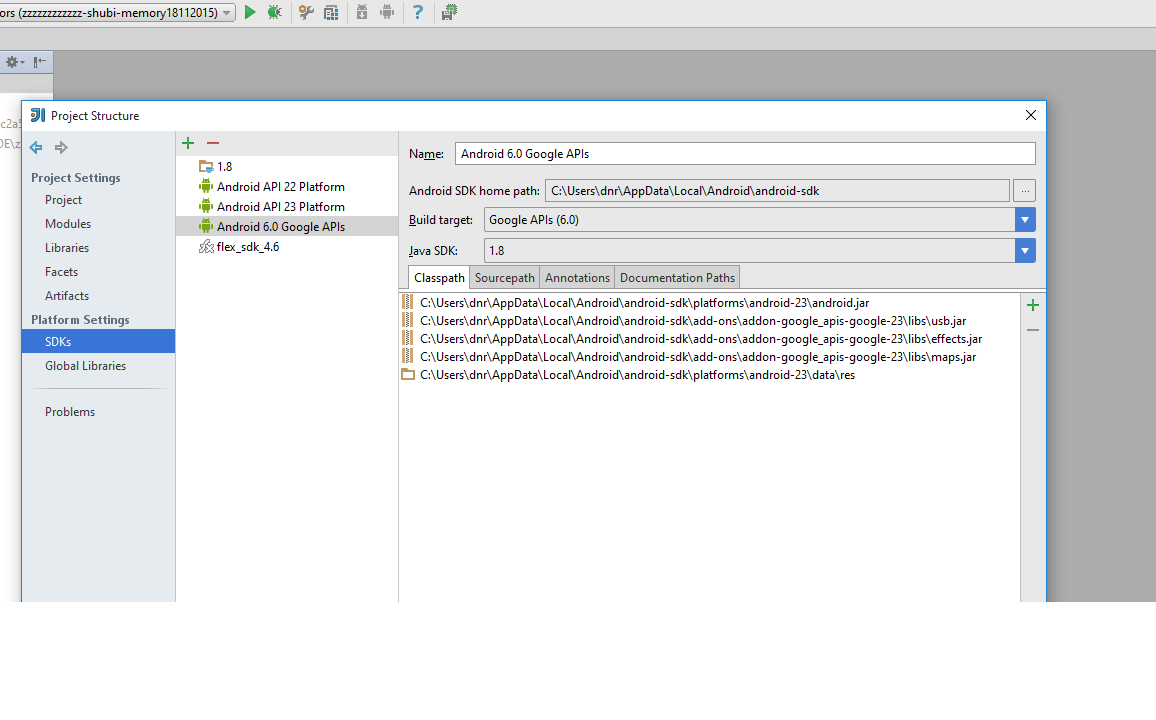Select Android 6.0 Google APIs SDK
The image size is (1156, 720).
[x=287, y=226]
